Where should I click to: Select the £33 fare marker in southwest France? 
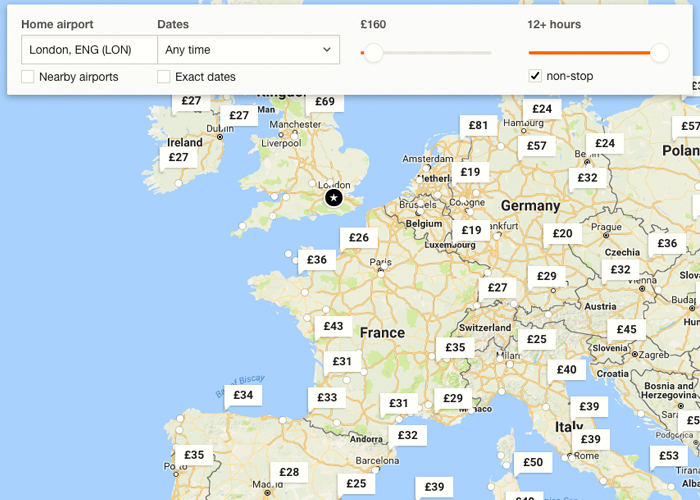click(x=327, y=397)
